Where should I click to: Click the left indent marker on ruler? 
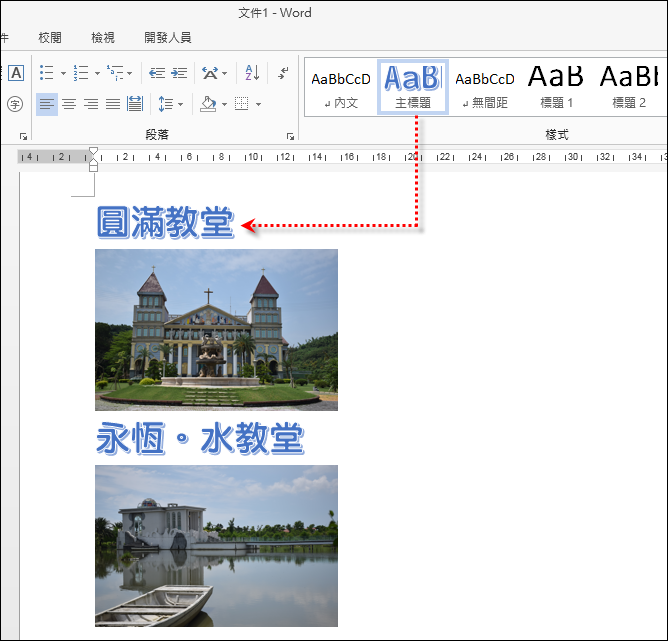(93, 167)
